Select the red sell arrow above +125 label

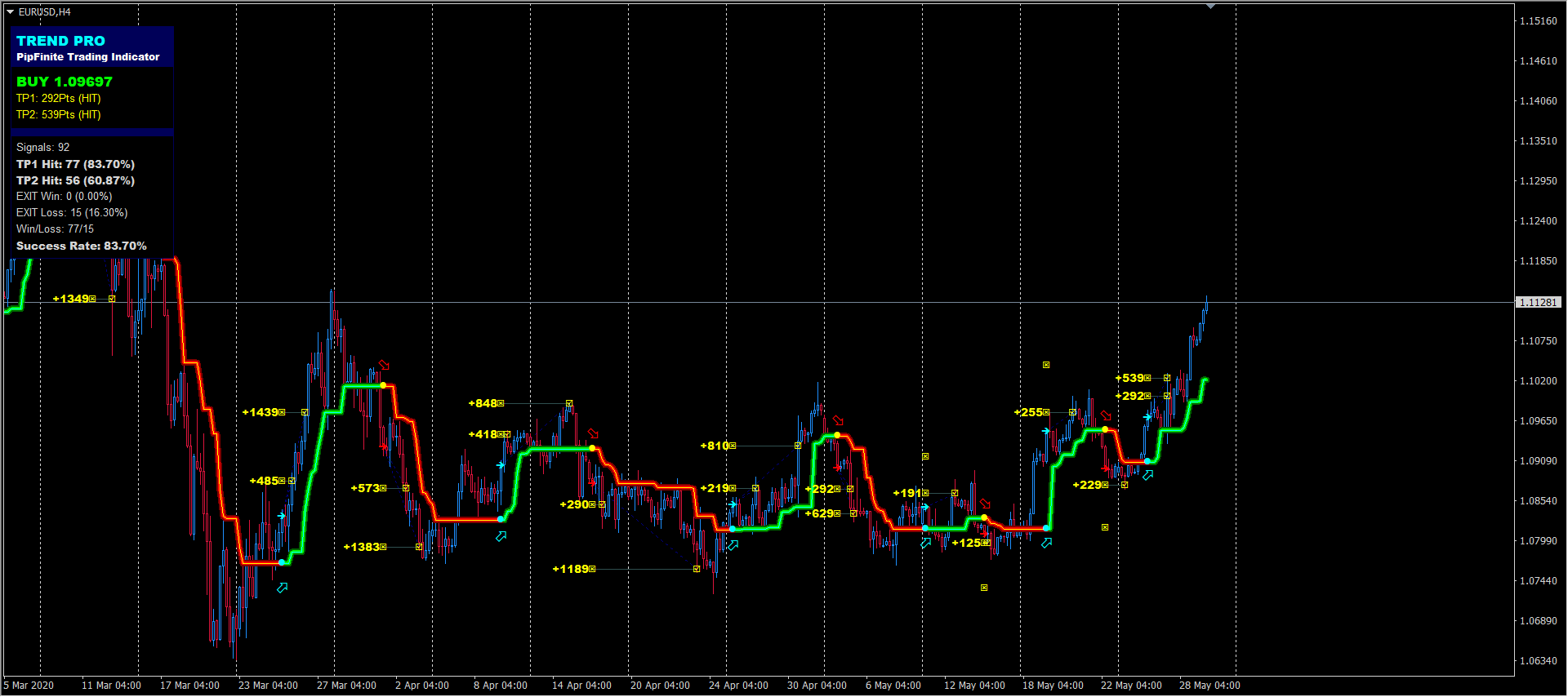coord(985,504)
